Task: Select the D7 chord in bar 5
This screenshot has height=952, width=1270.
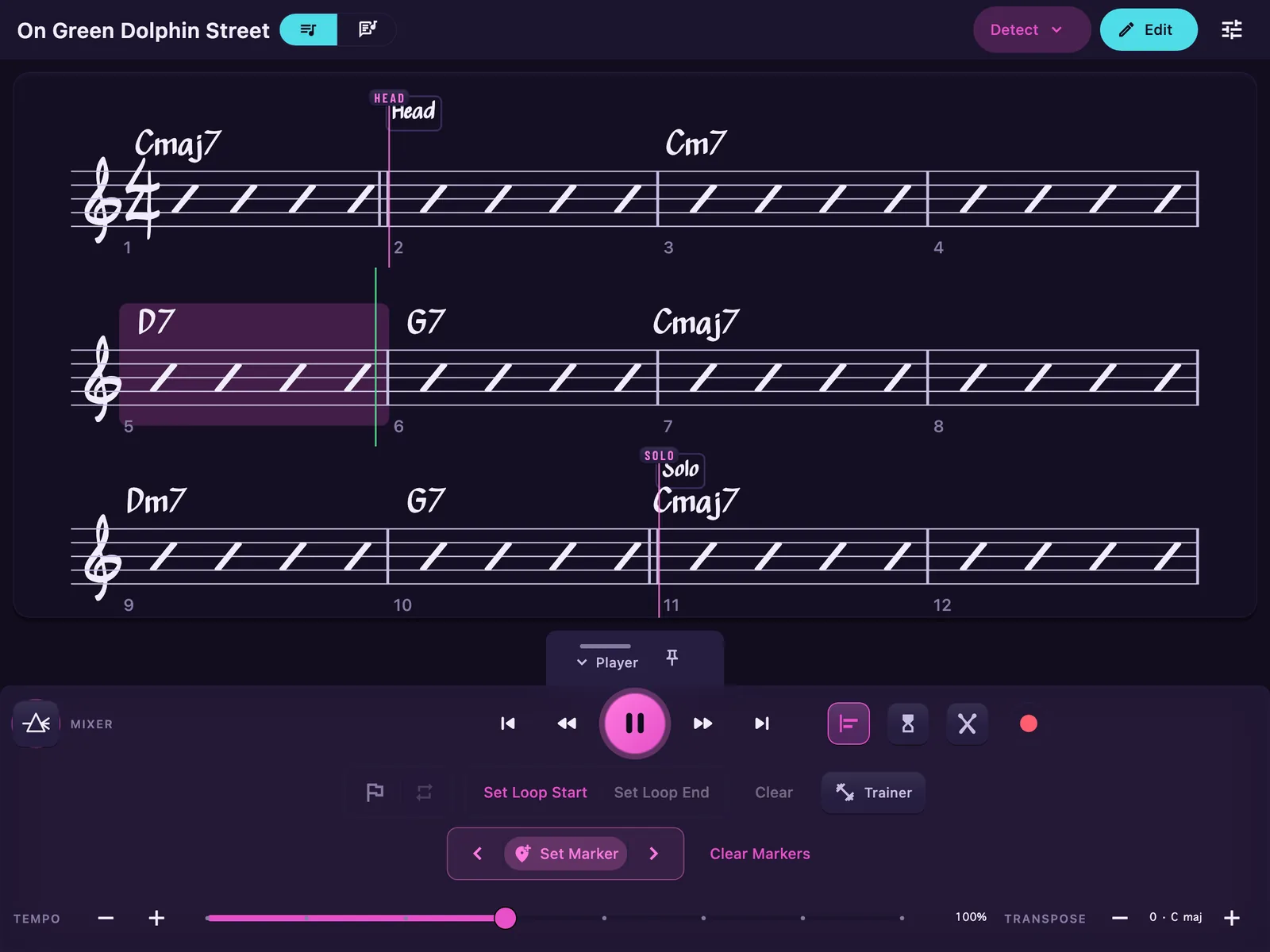Action: pos(156,322)
